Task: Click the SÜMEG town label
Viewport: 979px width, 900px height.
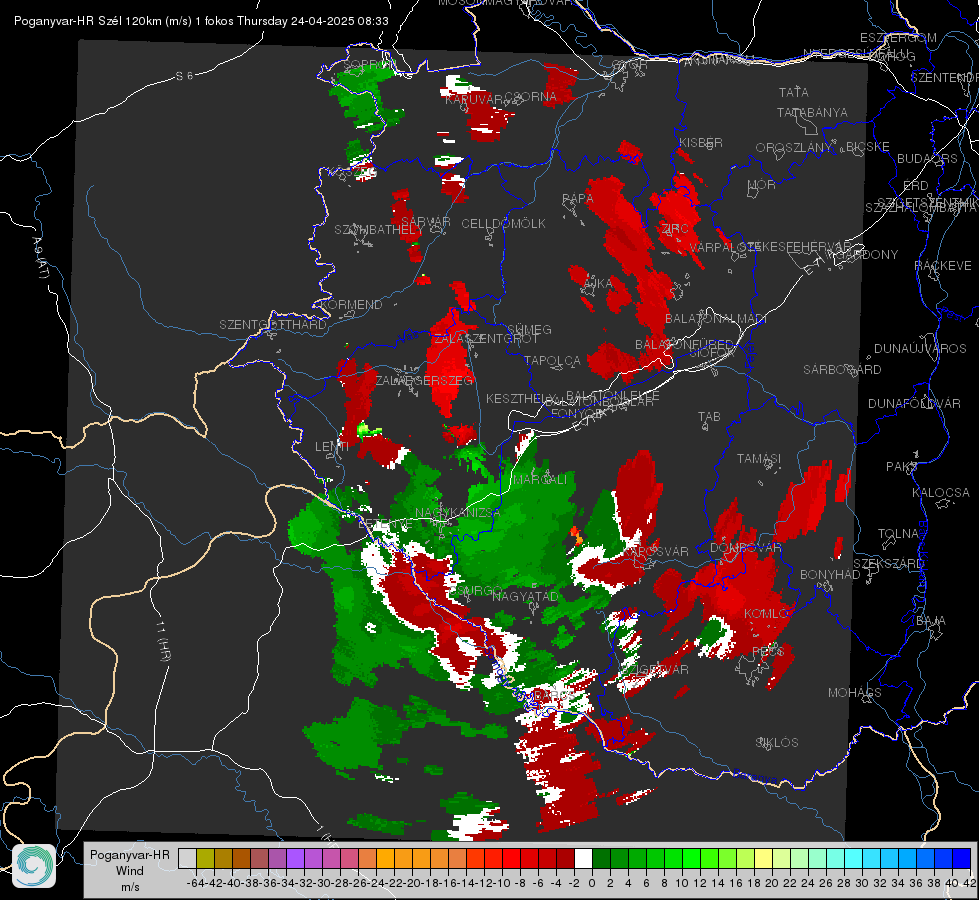Action: 529,329
